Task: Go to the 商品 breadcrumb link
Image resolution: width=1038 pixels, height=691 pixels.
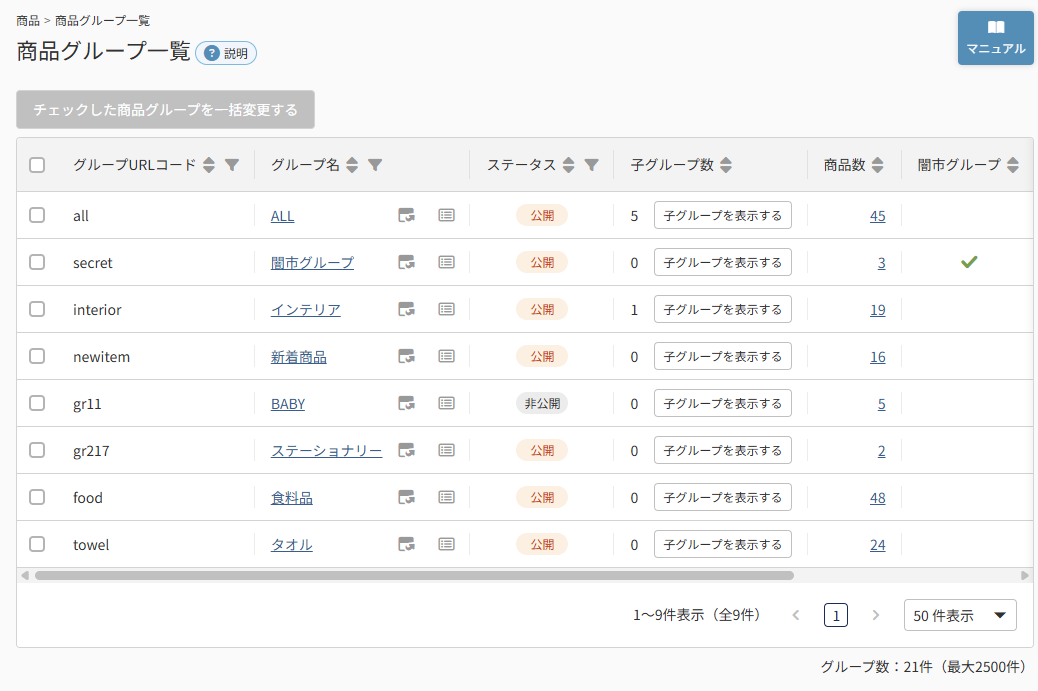Action: [28, 21]
